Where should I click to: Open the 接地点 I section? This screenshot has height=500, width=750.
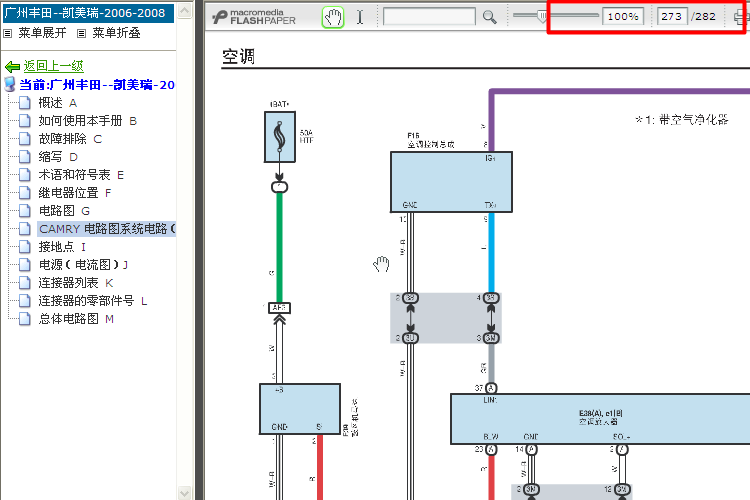62,246
